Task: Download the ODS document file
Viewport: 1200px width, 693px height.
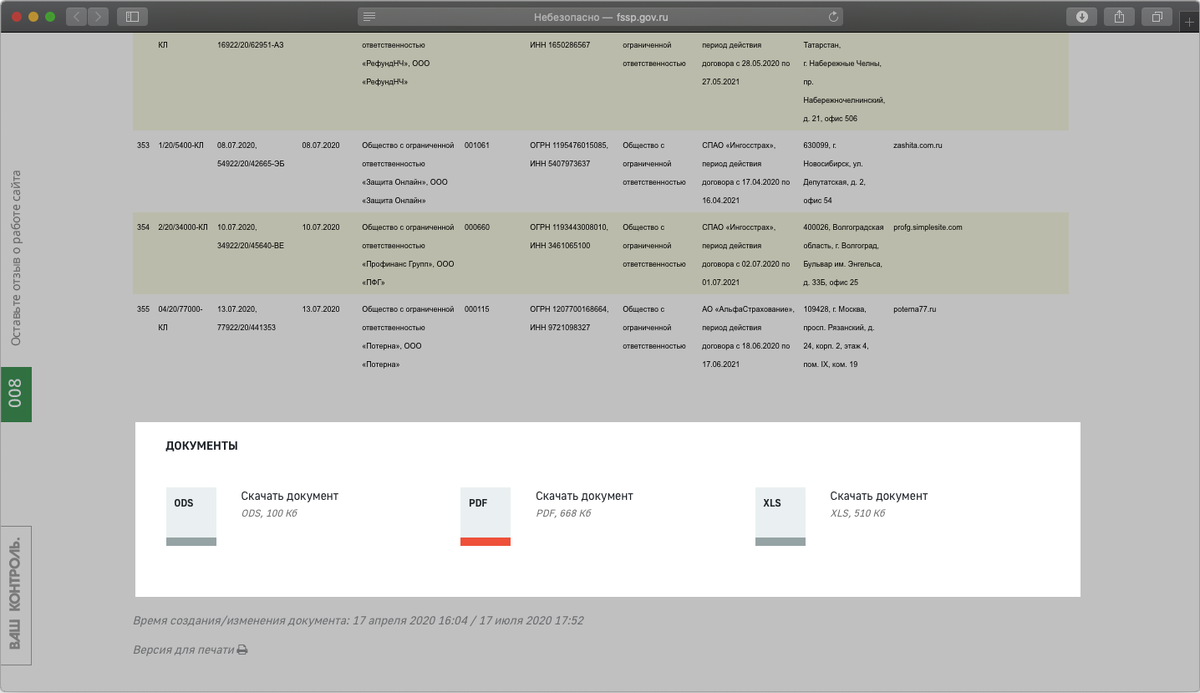Action: pyautogui.click(x=191, y=517)
